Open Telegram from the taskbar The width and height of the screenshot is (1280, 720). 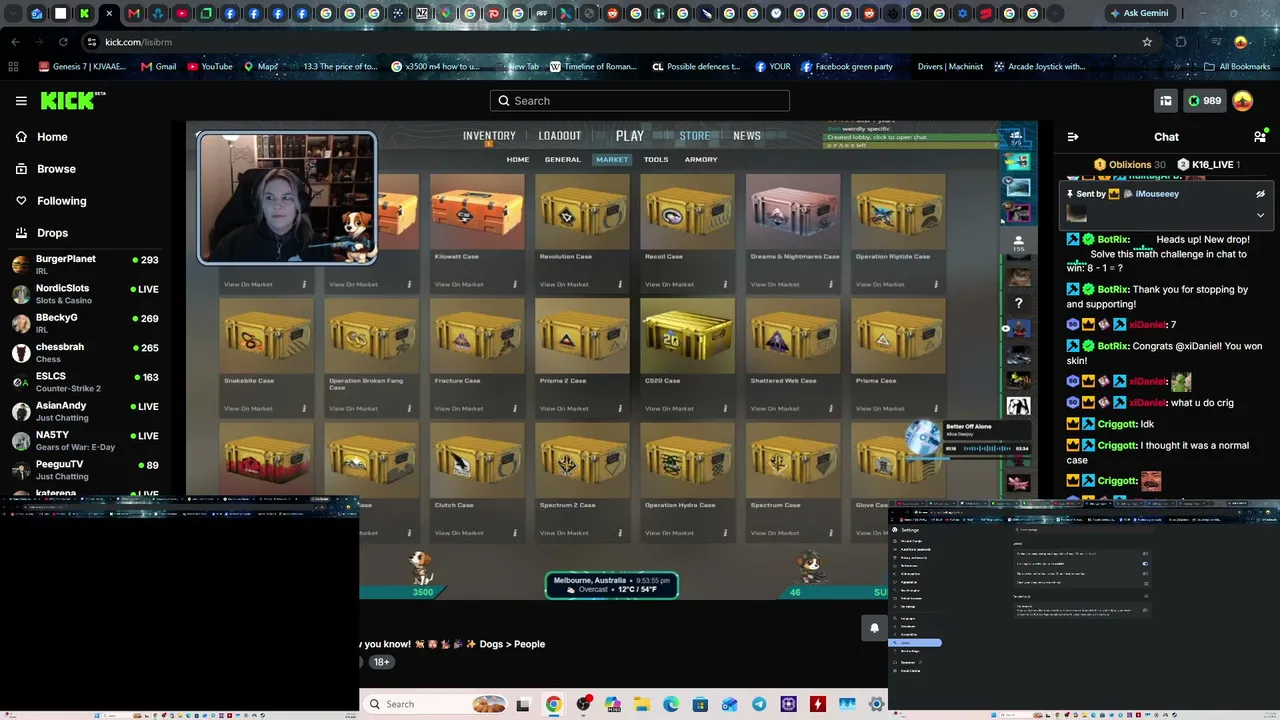click(x=759, y=704)
